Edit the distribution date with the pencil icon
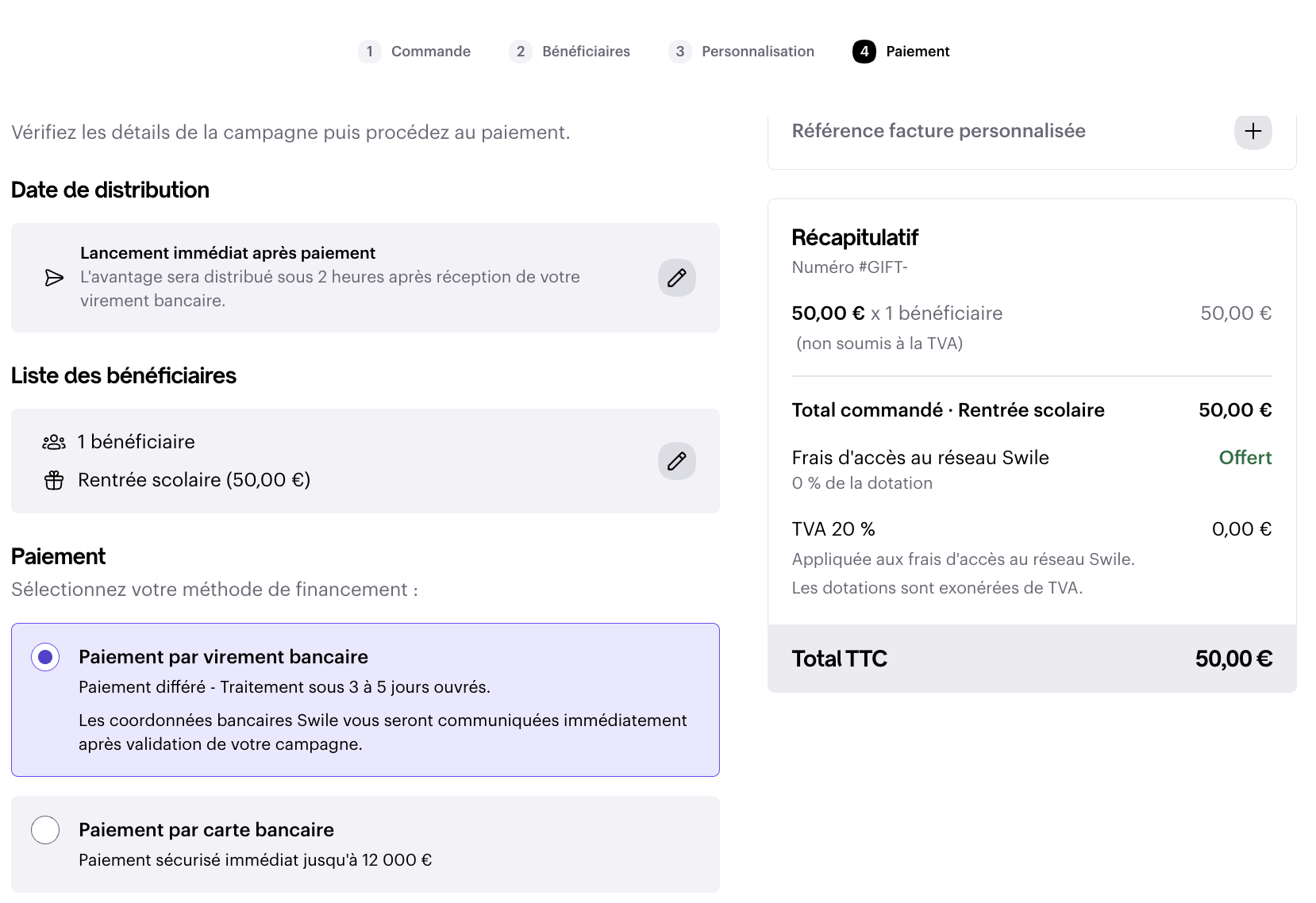This screenshot has height=903, width=1316. click(677, 278)
